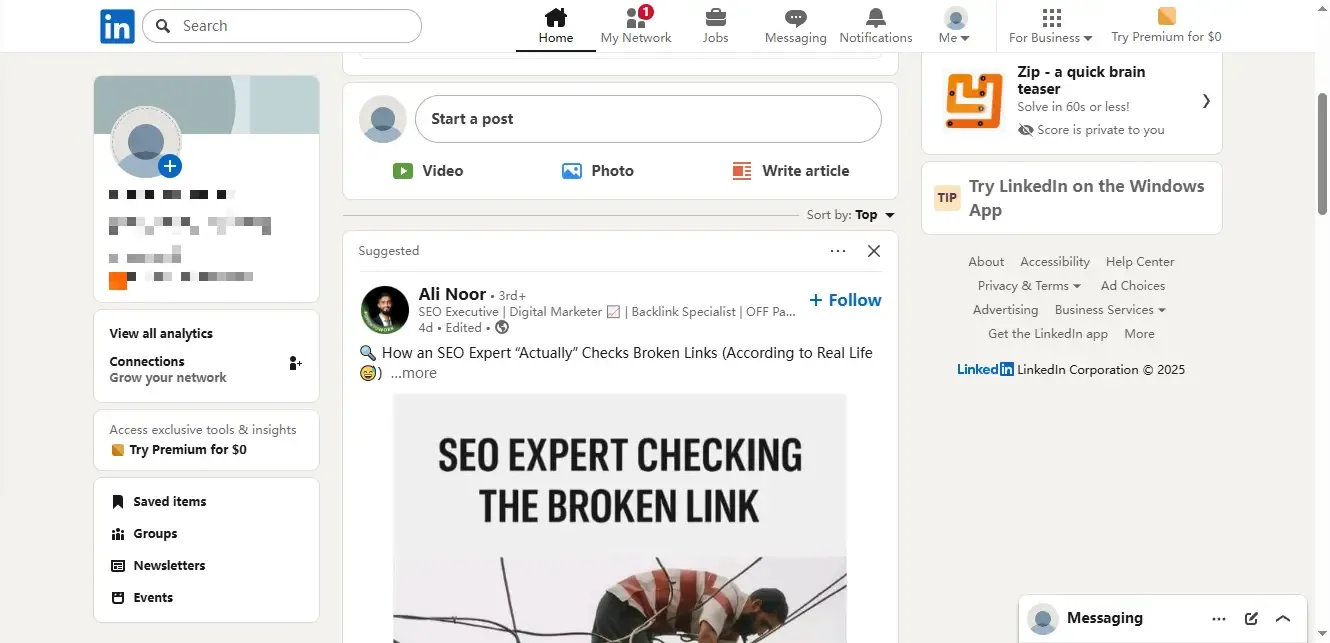The width and height of the screenshot is (1330, 643).
Task: Expand the Me profile dropdown
Action: [956, 26]
